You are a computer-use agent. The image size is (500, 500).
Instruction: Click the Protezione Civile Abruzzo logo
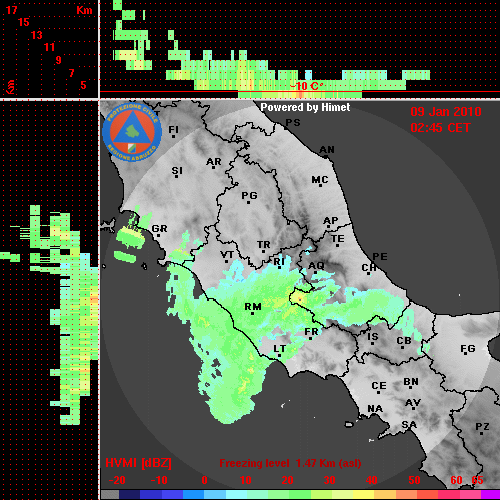pos(132,132)
